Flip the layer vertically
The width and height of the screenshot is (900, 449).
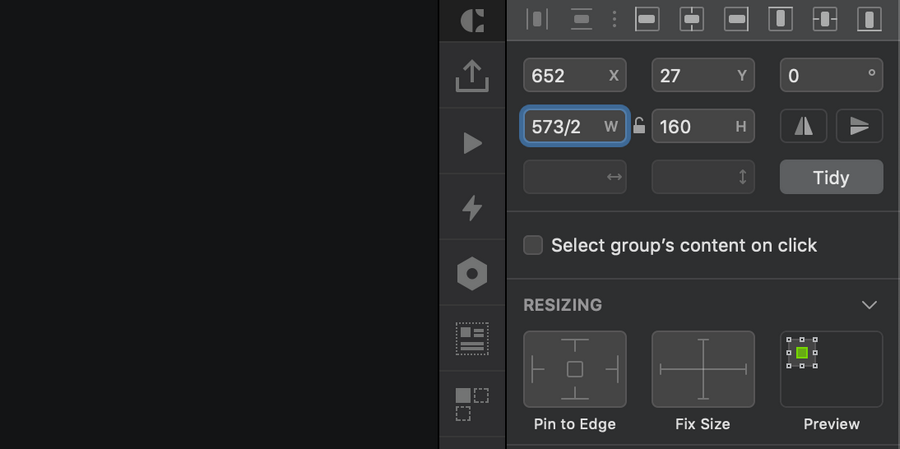[x=859, y=127]
